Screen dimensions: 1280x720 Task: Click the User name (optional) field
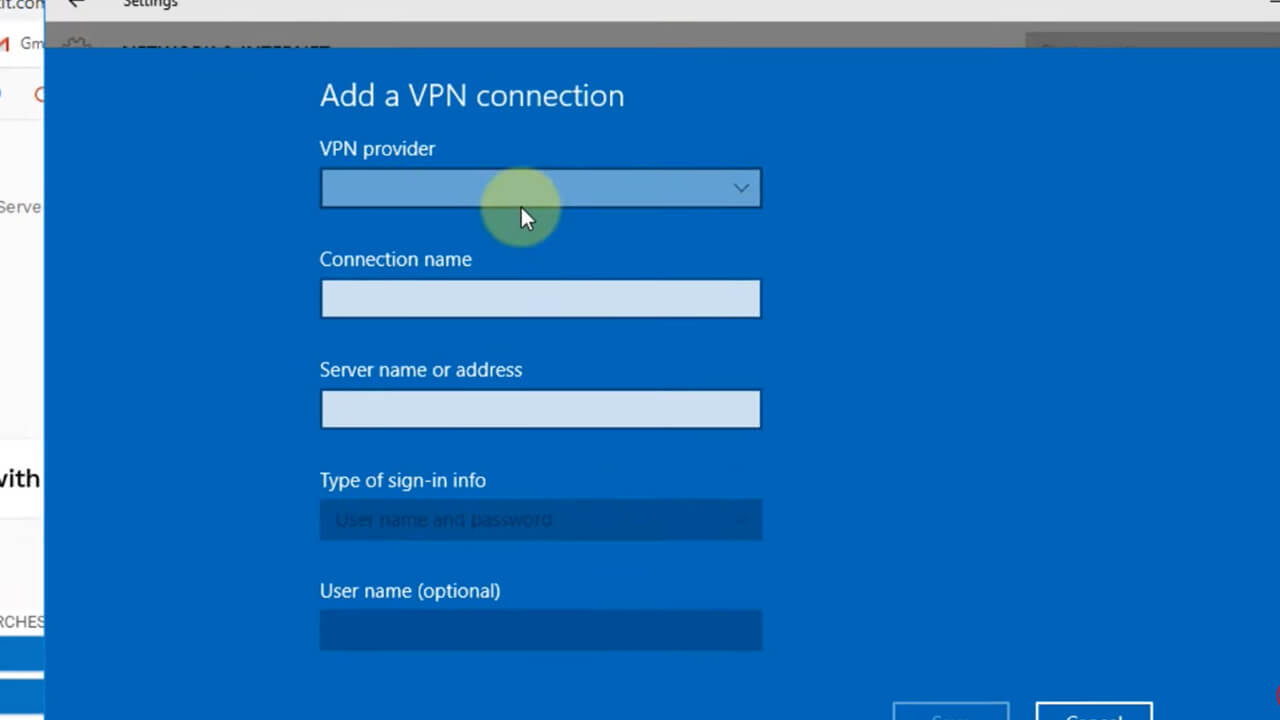pyautogui.click(x=540, y=630)
